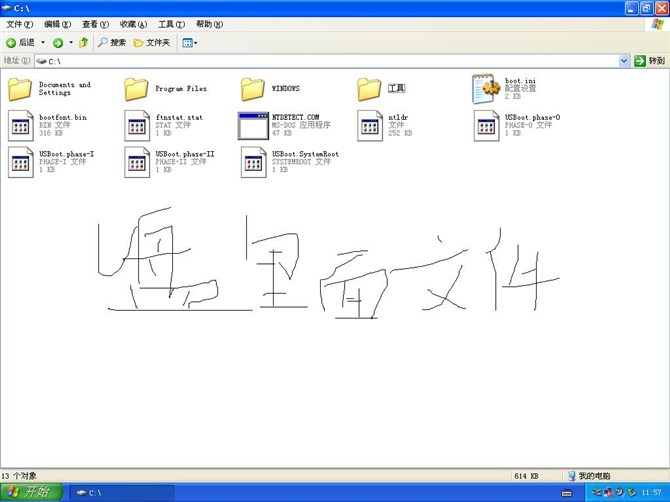Expand the Back button history arrow
The image size is (670, 502).
point(43,43)
